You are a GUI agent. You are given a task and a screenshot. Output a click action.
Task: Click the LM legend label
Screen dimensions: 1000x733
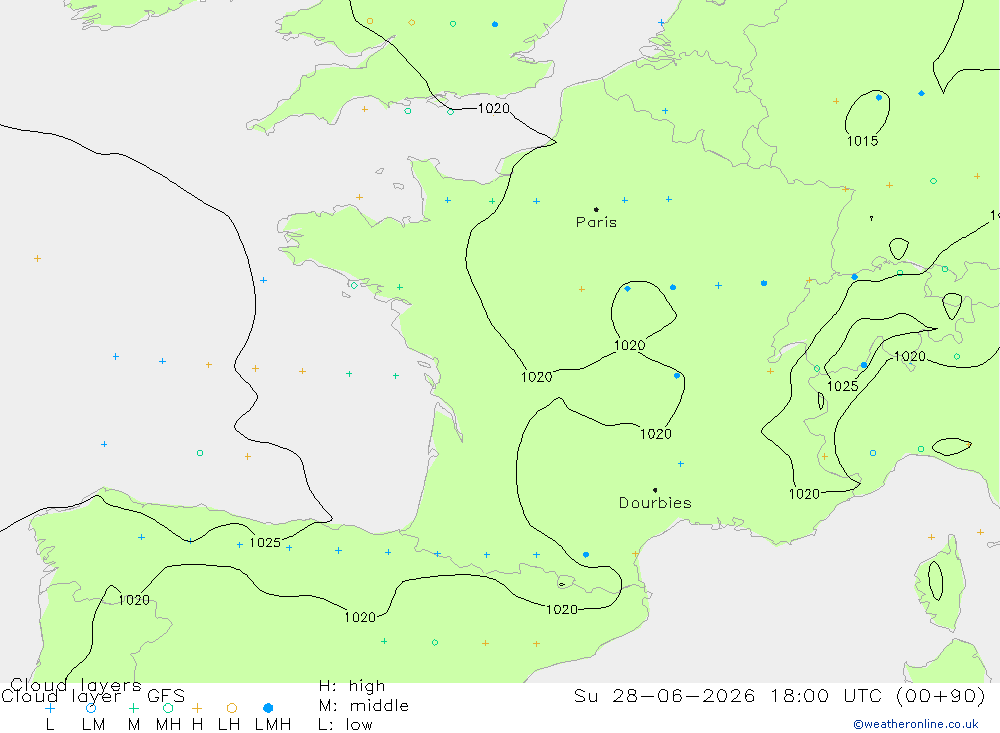(x=93, y=725)
